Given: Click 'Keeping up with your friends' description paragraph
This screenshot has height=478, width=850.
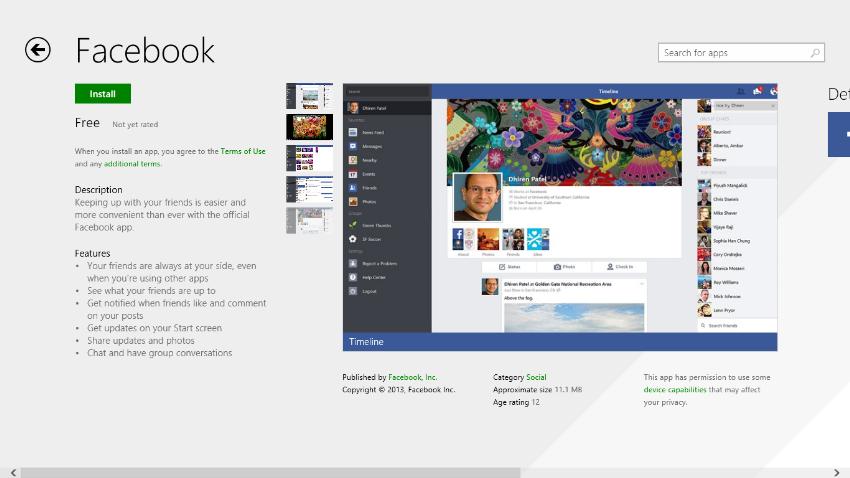Looking at the screenshot, I should point(162,215).
